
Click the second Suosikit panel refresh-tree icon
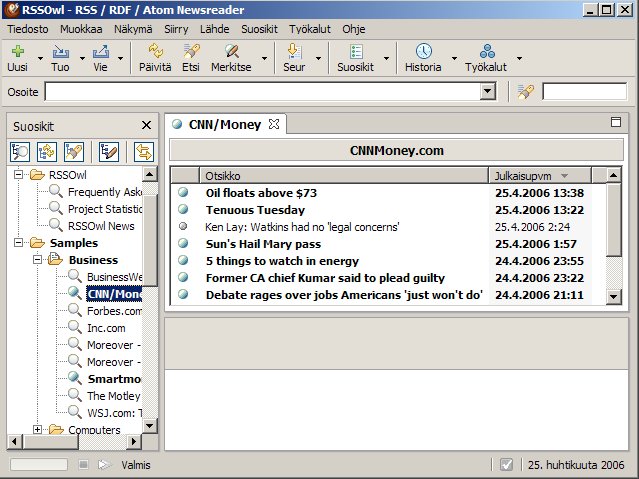coord(46,152)
